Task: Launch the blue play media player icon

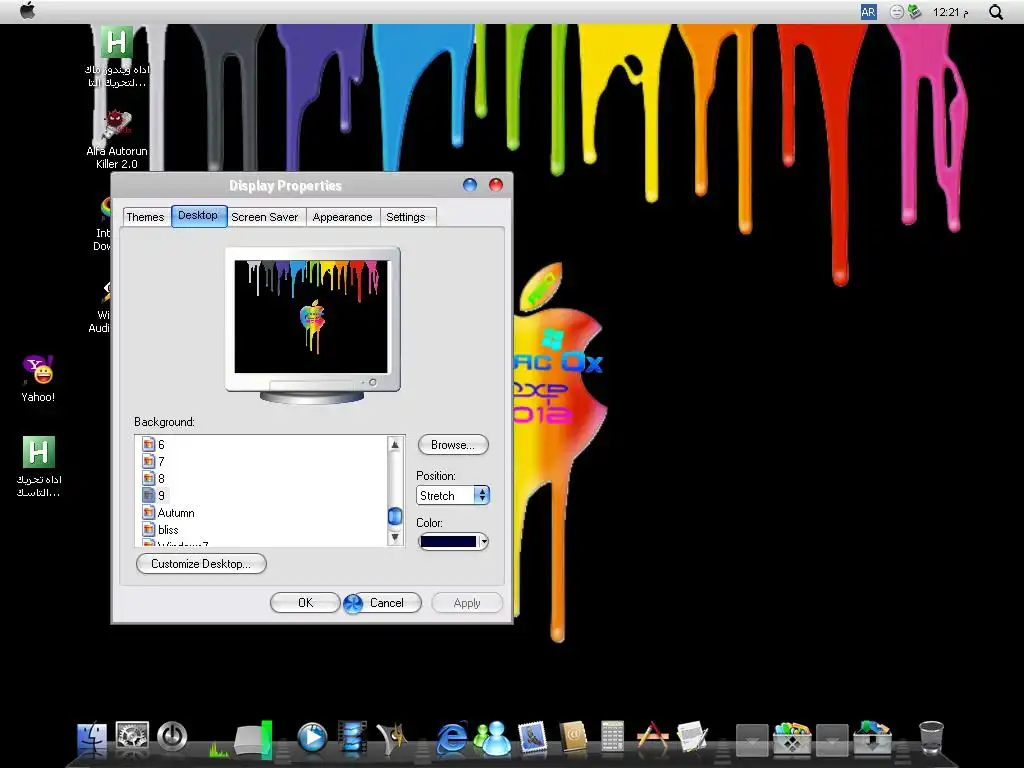Action: tap(312, 737)
